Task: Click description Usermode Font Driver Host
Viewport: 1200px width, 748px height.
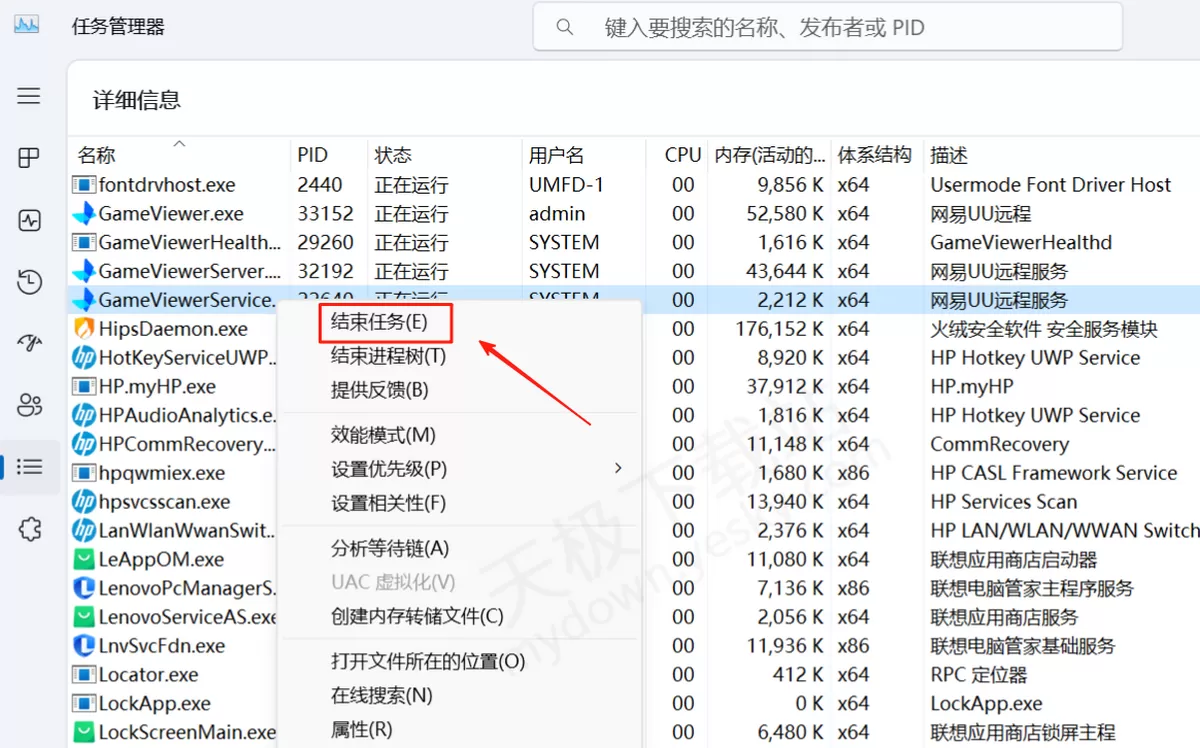Action: click(1050, 185)
